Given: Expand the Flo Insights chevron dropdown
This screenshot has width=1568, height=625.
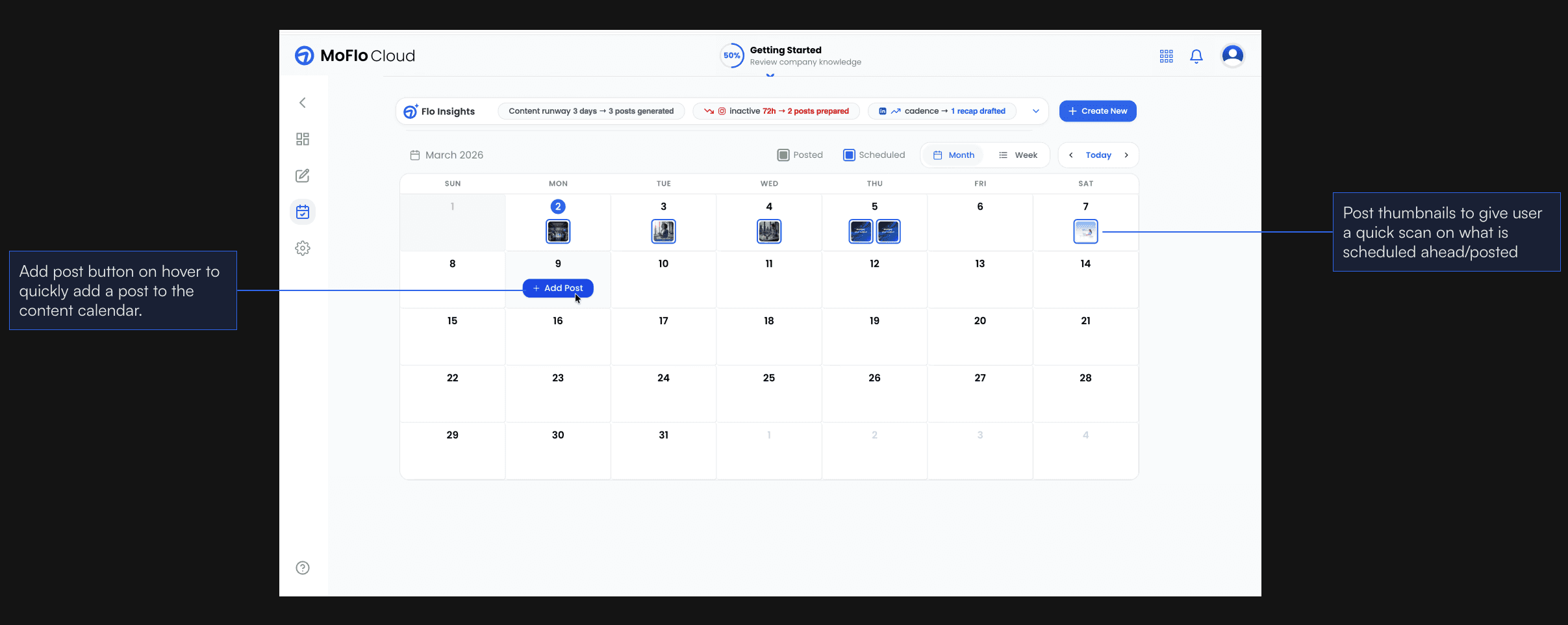Looking at the screenshot, I should click(1035, 110).
